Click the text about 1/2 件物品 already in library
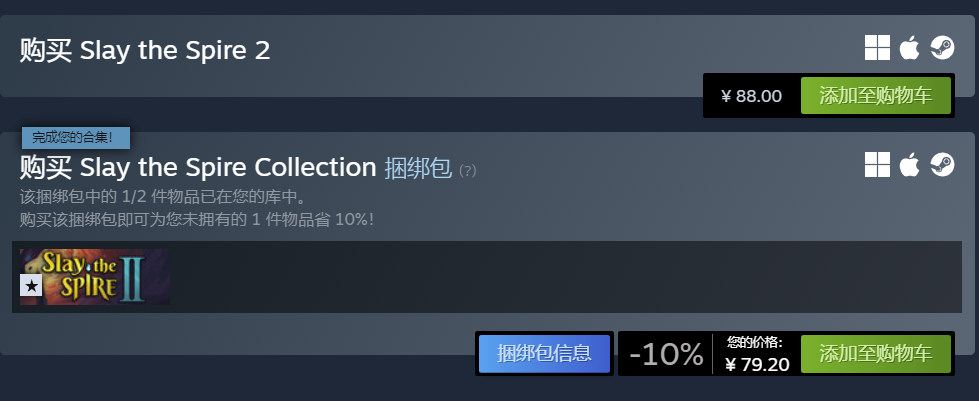 [163, 197]
